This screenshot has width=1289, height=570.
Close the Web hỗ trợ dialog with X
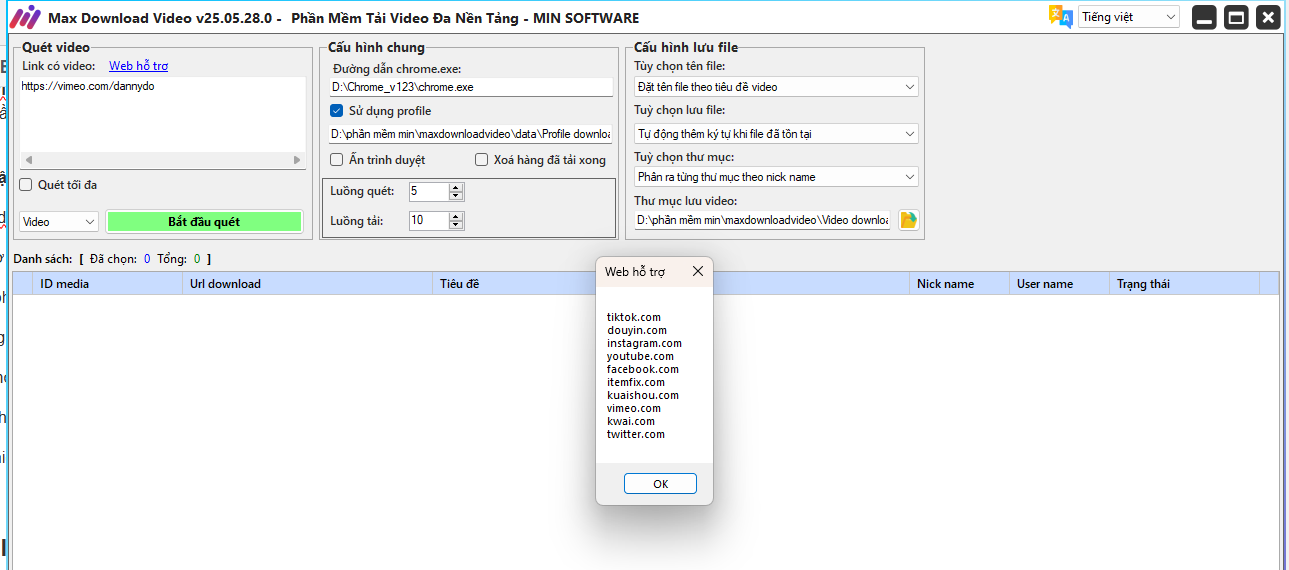pyautogui.click(x=697, y=271)
